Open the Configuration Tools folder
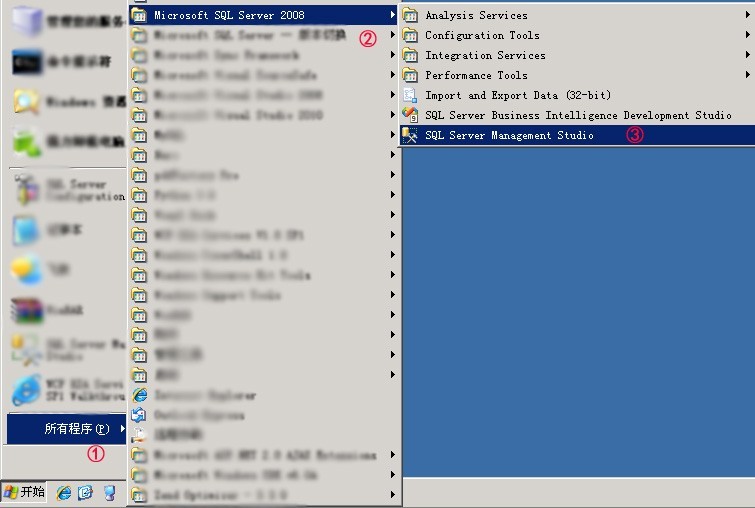Image resolution: width=755 pixels, height=508 pixels. click(x=577, y=35)
